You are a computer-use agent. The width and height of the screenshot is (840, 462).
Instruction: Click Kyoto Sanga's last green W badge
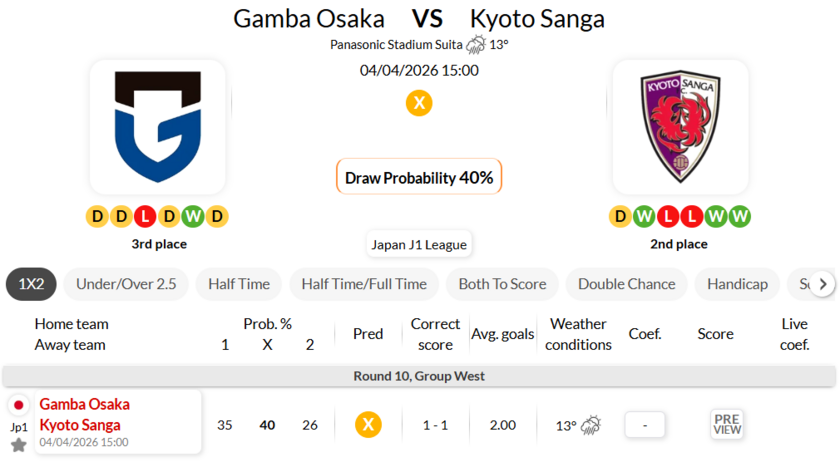click(x=739, y=216)
